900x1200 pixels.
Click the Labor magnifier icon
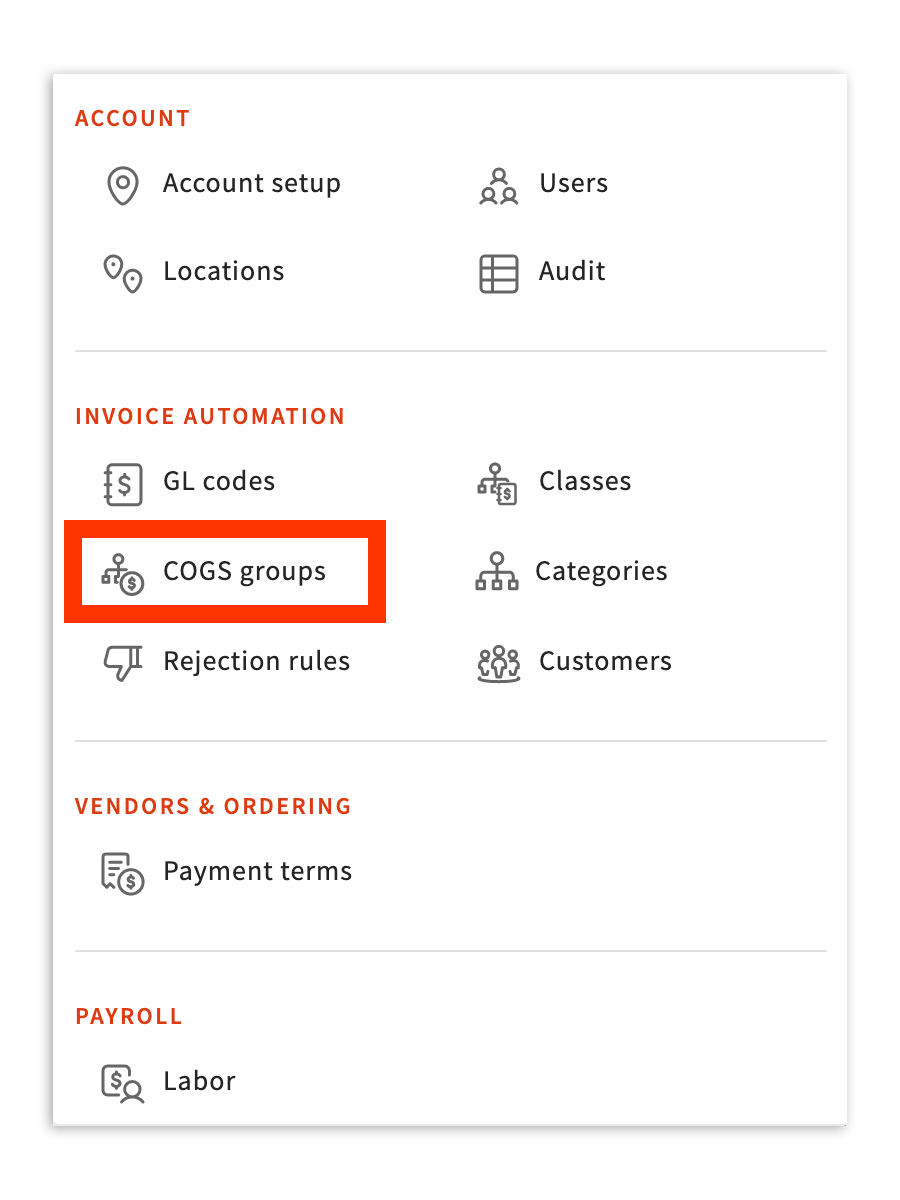122,1081
